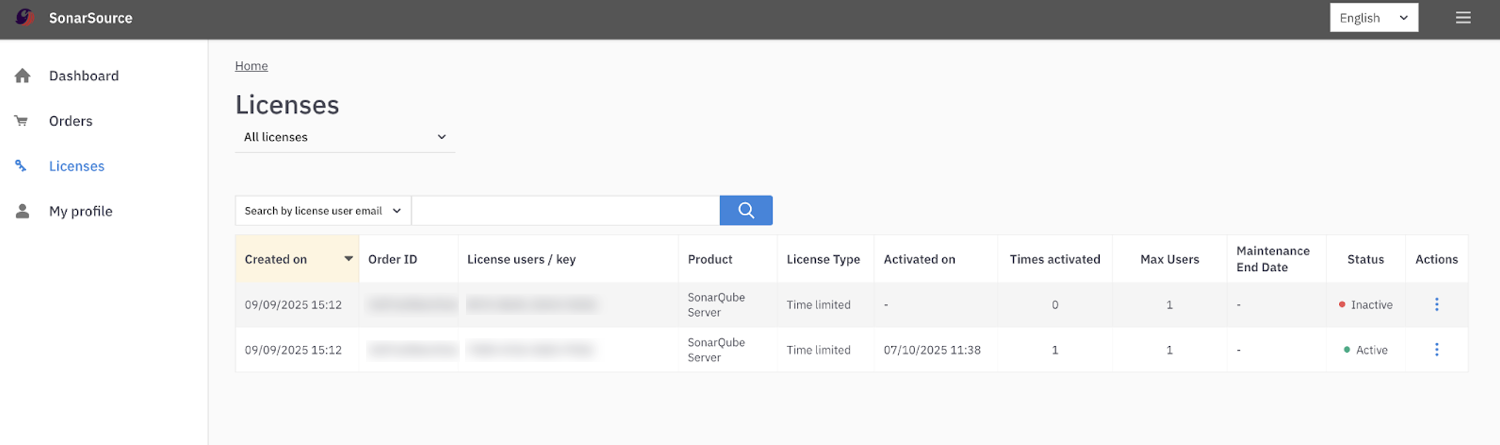Image resolution: width=1500 pixels, height=445 pixels.
Task: Click the Dashboard home icon
Action: pos(22,76)
